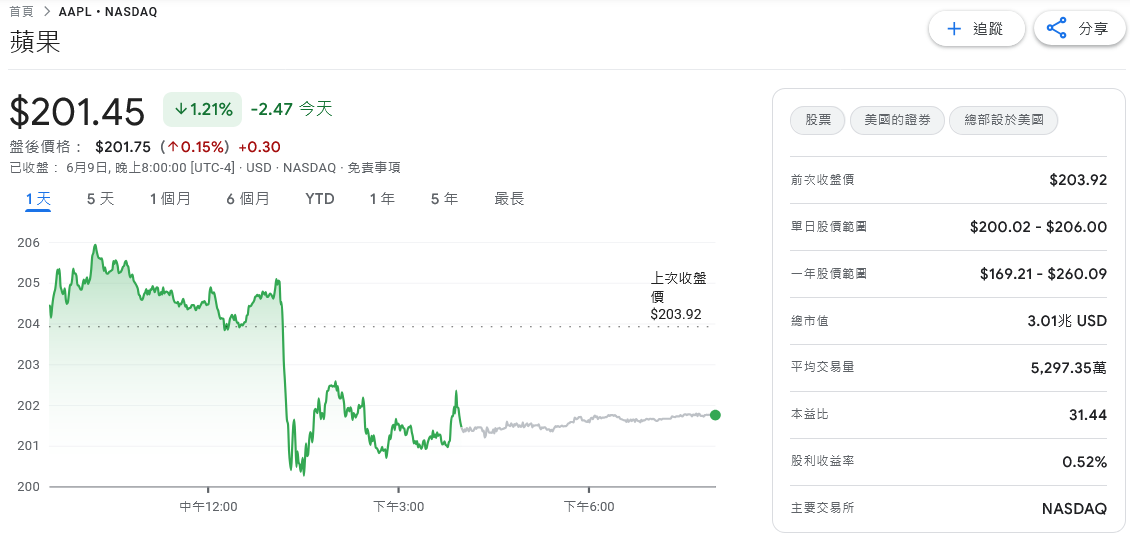
Task: Click the 美國的證券 tag chip
Action: 897,120
